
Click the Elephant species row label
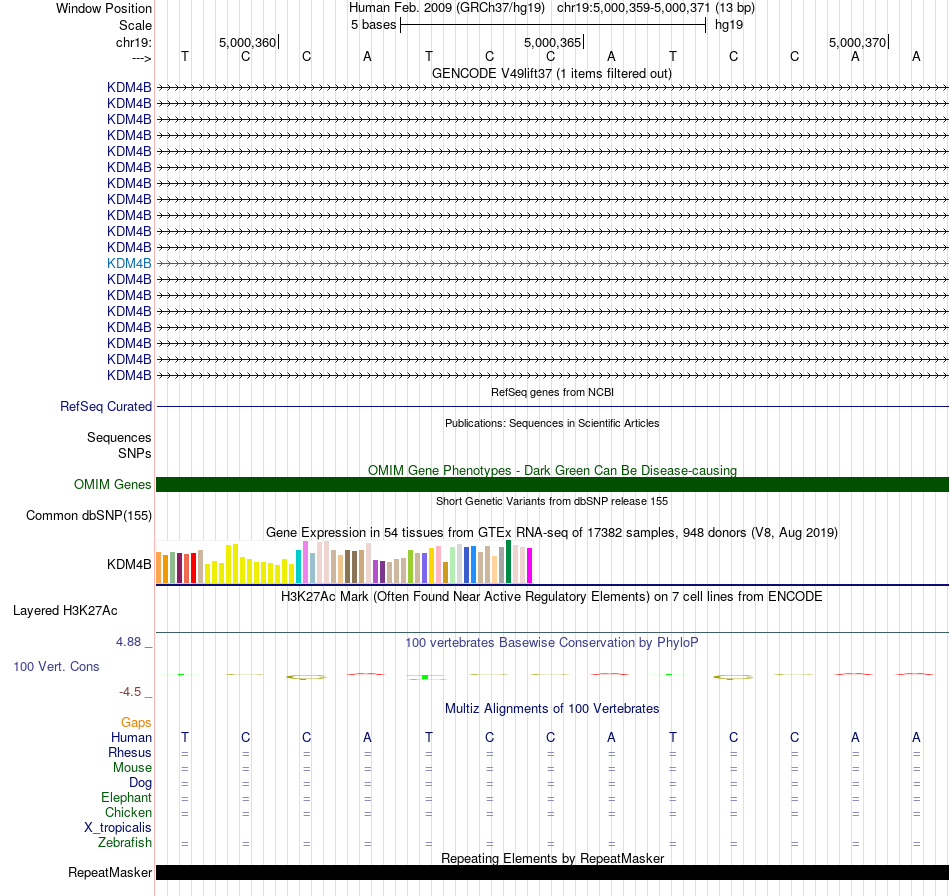pyautogui.click(x=126, y=798)
